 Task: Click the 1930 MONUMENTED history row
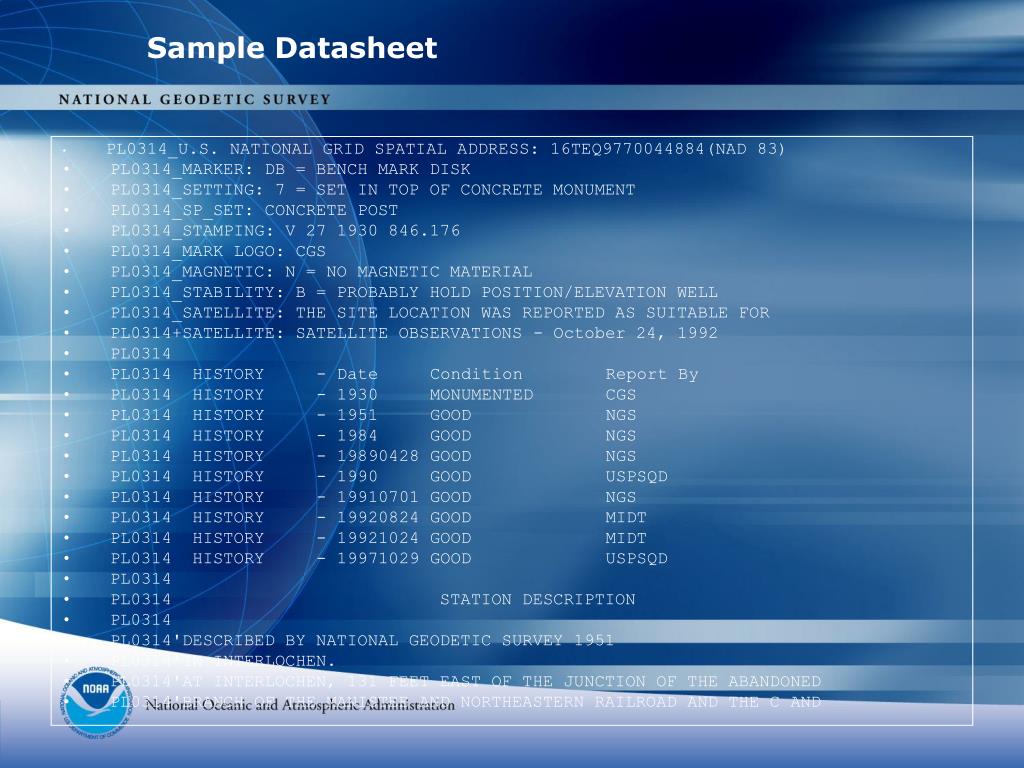[374, 394]
